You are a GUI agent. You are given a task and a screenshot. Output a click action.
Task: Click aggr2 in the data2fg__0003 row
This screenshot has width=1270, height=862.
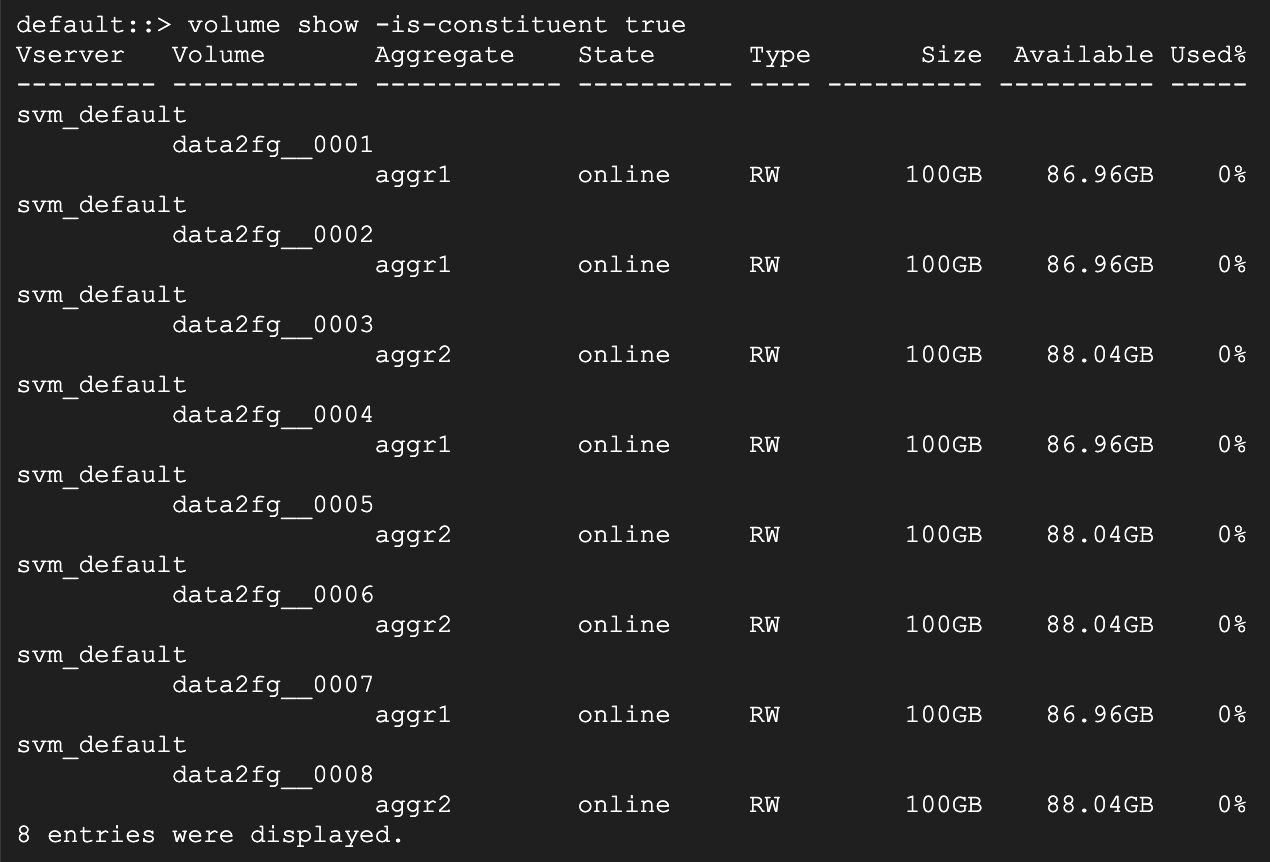coord(413,354)
